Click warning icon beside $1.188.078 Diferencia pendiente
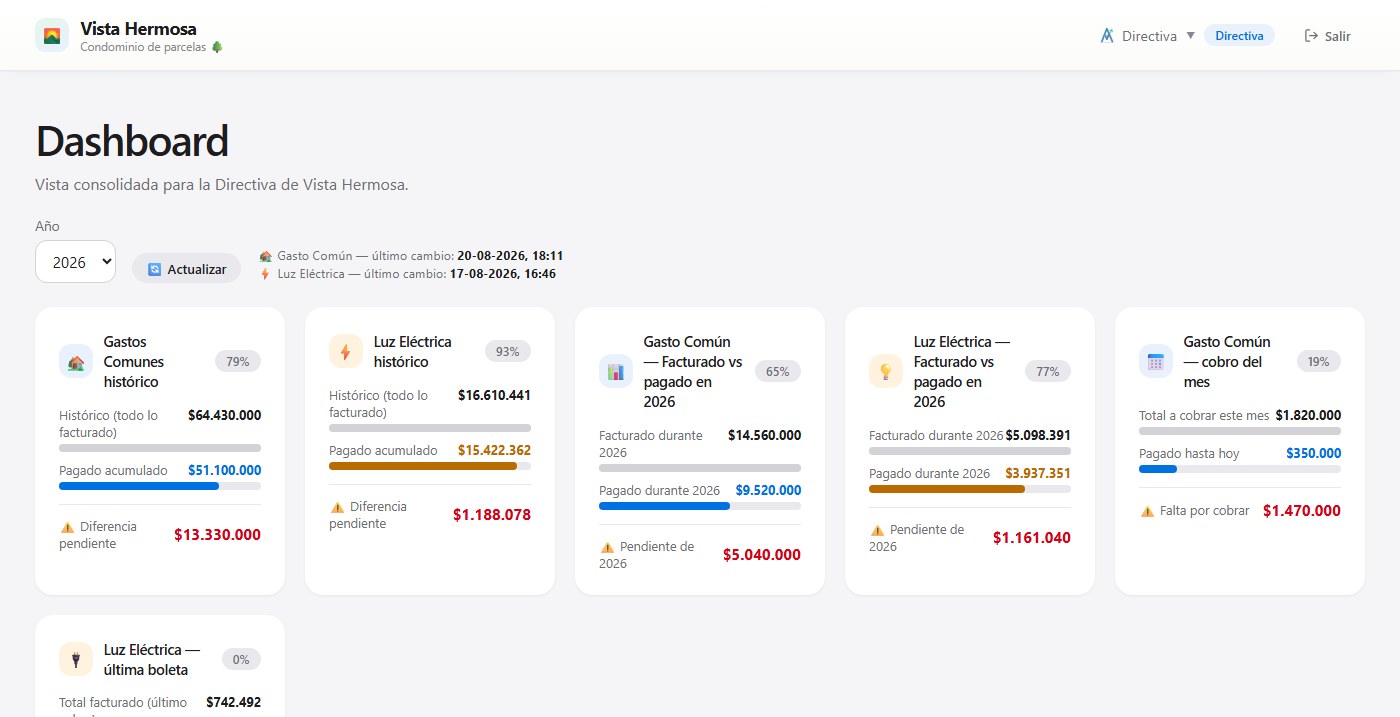The height and width of the screenshot is (717, 1400). click(337, 507)
